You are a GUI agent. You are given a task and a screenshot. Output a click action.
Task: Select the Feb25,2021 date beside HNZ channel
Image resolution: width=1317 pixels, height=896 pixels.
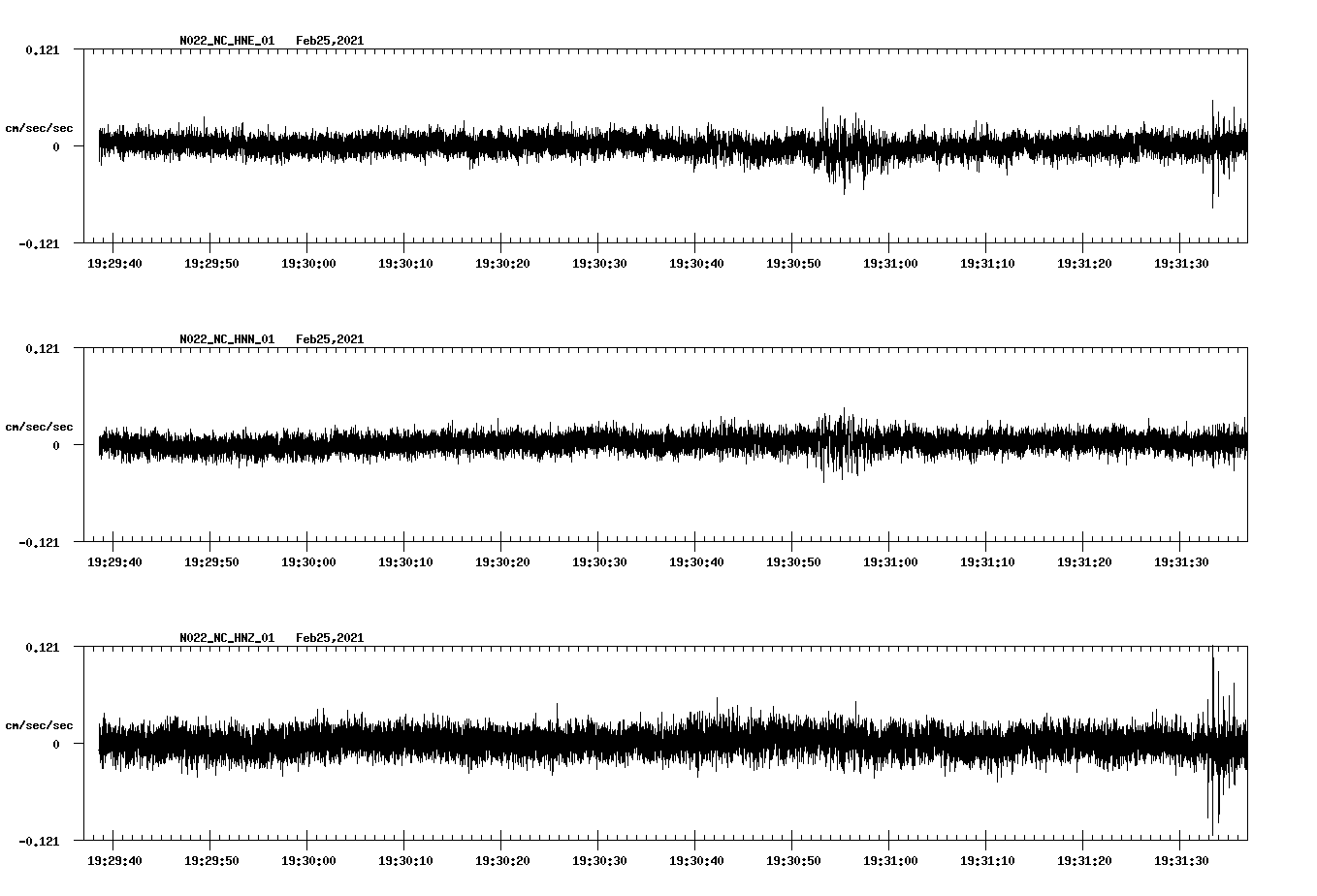point(331,637)
